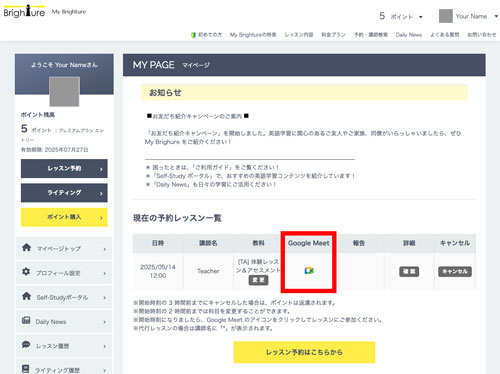The width and height of the screenshot is (500, 374).
Task: Click the ポイント残高 label in the sidebar
Action: (38, 115)
